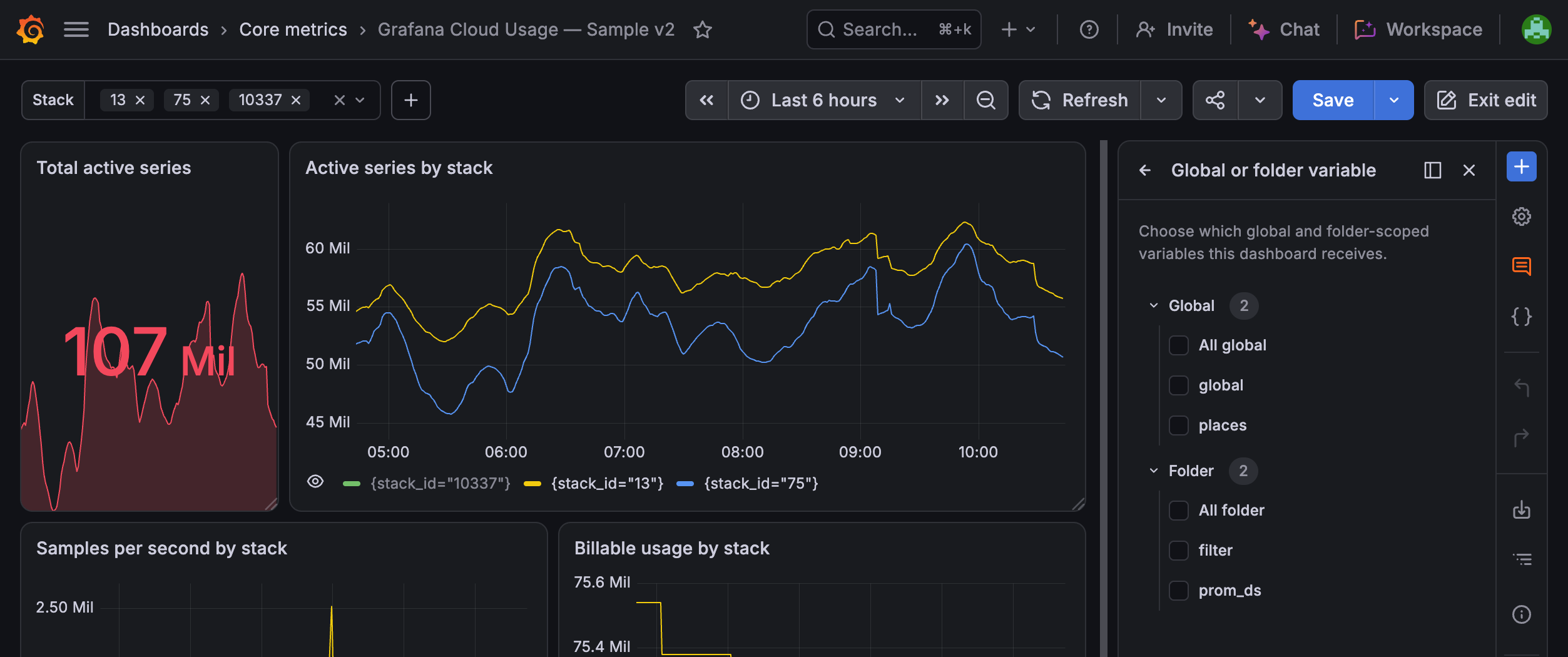This screenshot has width=1568, height=657.
Task: Remove stack 13 from filter
Action: (x=140, y=100)
